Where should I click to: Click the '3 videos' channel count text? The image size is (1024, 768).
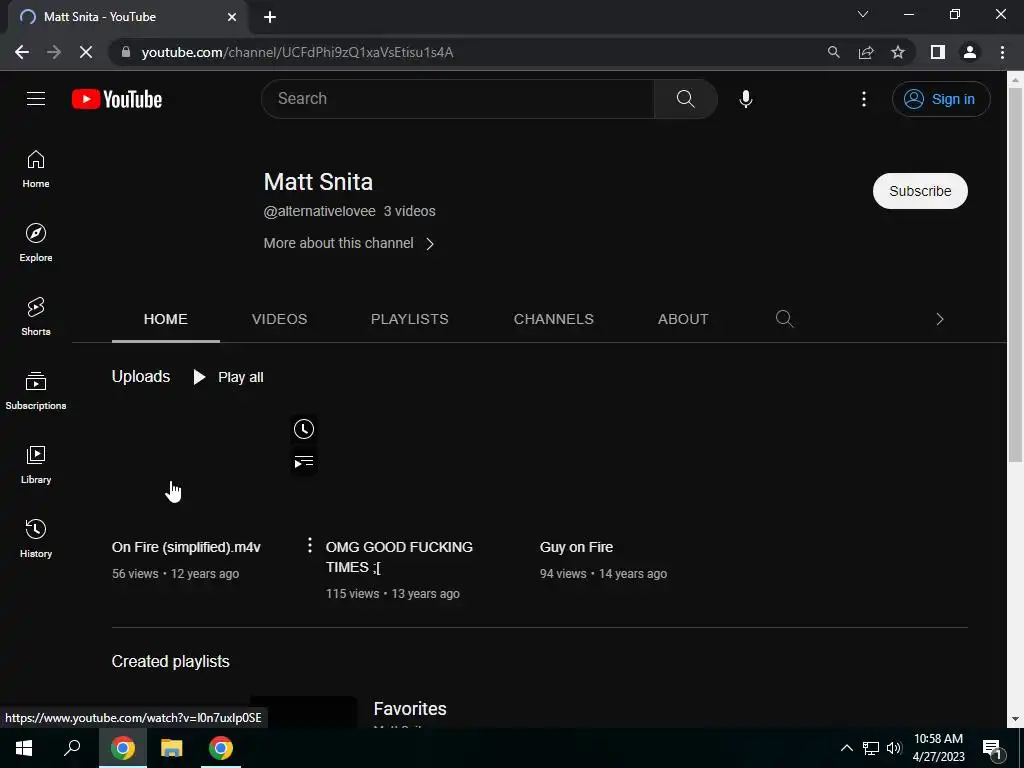coord(409,211)
